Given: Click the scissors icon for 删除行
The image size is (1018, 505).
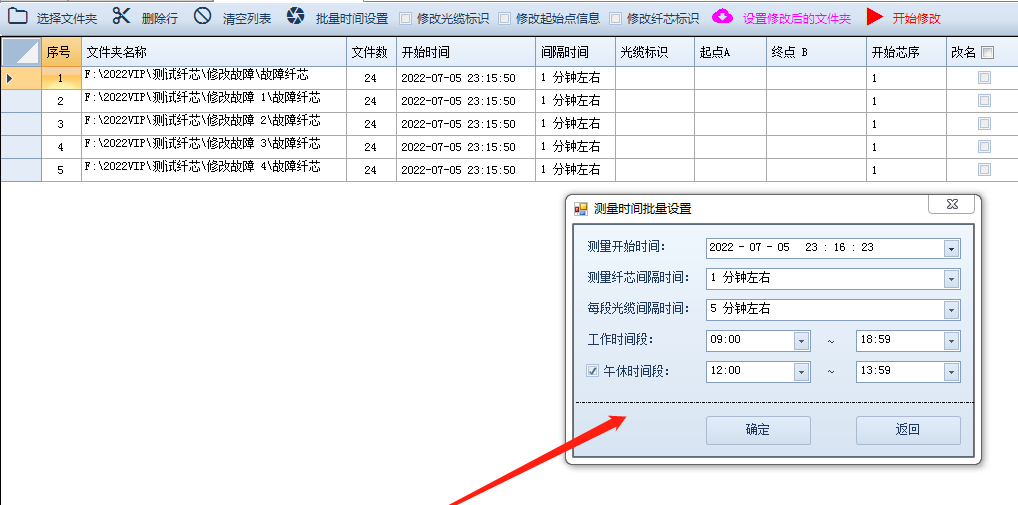Looking at the screenshot, I should tap(121, 16).
